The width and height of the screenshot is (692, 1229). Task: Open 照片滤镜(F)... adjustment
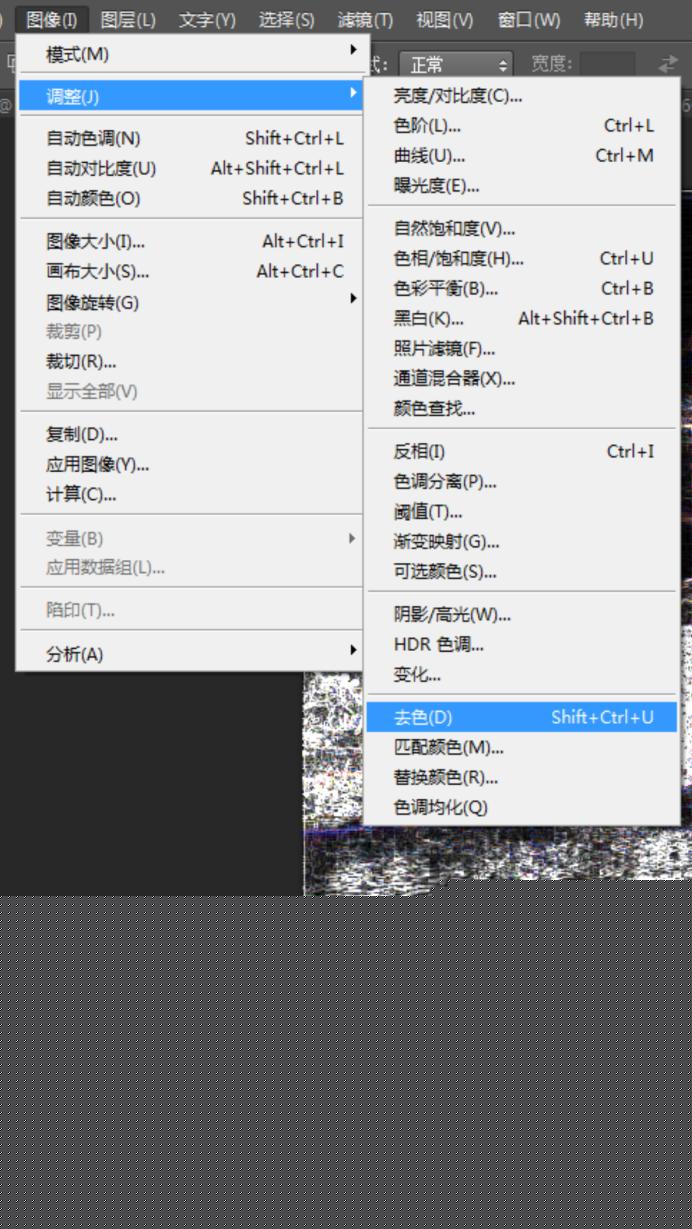click(522, 348)
